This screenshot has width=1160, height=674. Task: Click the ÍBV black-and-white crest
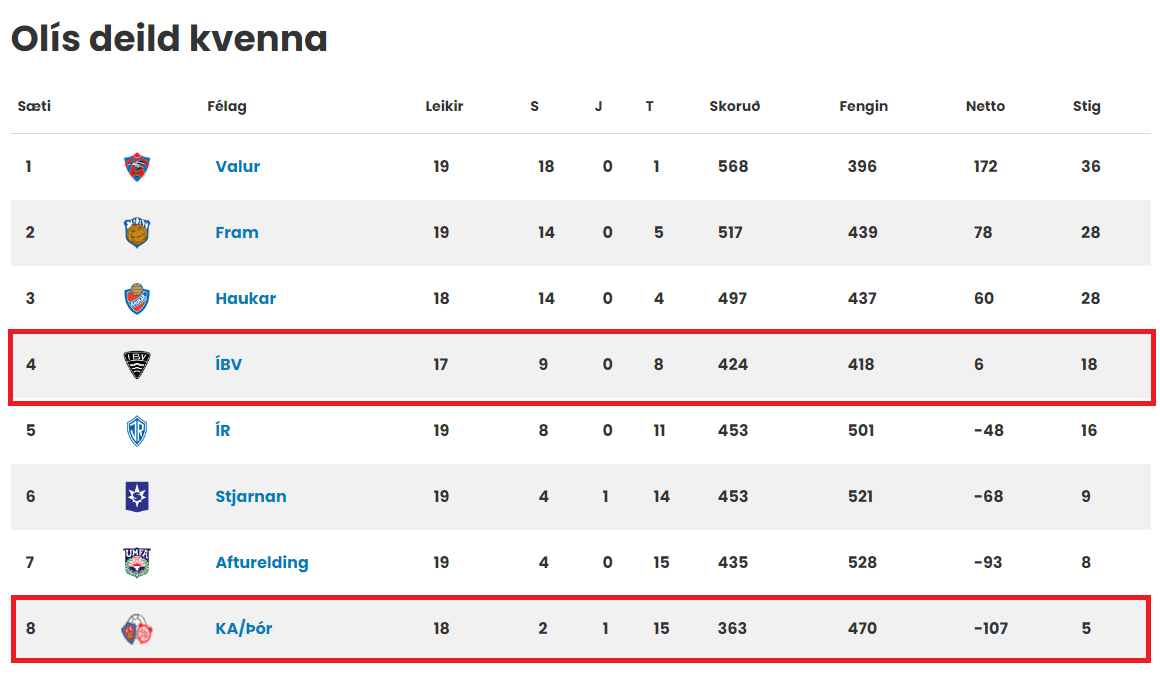[137, 365]
